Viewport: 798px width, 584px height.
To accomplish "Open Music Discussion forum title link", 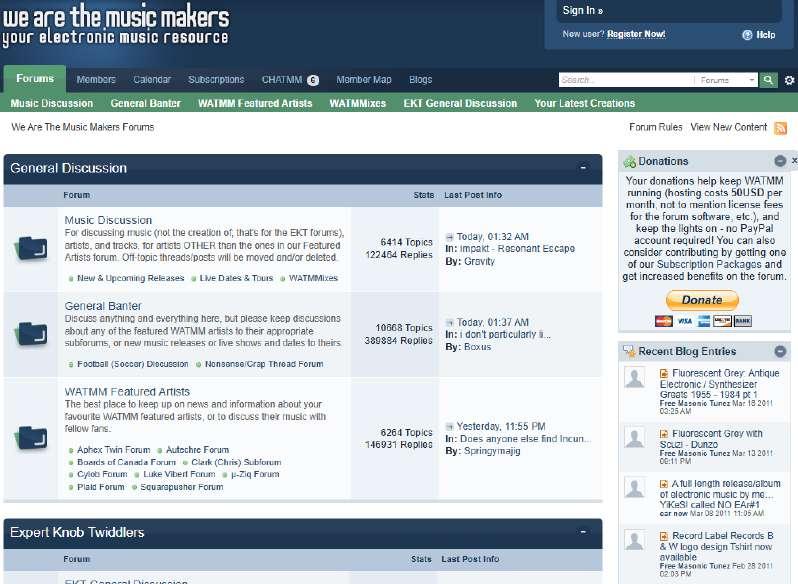I will 108,220.
